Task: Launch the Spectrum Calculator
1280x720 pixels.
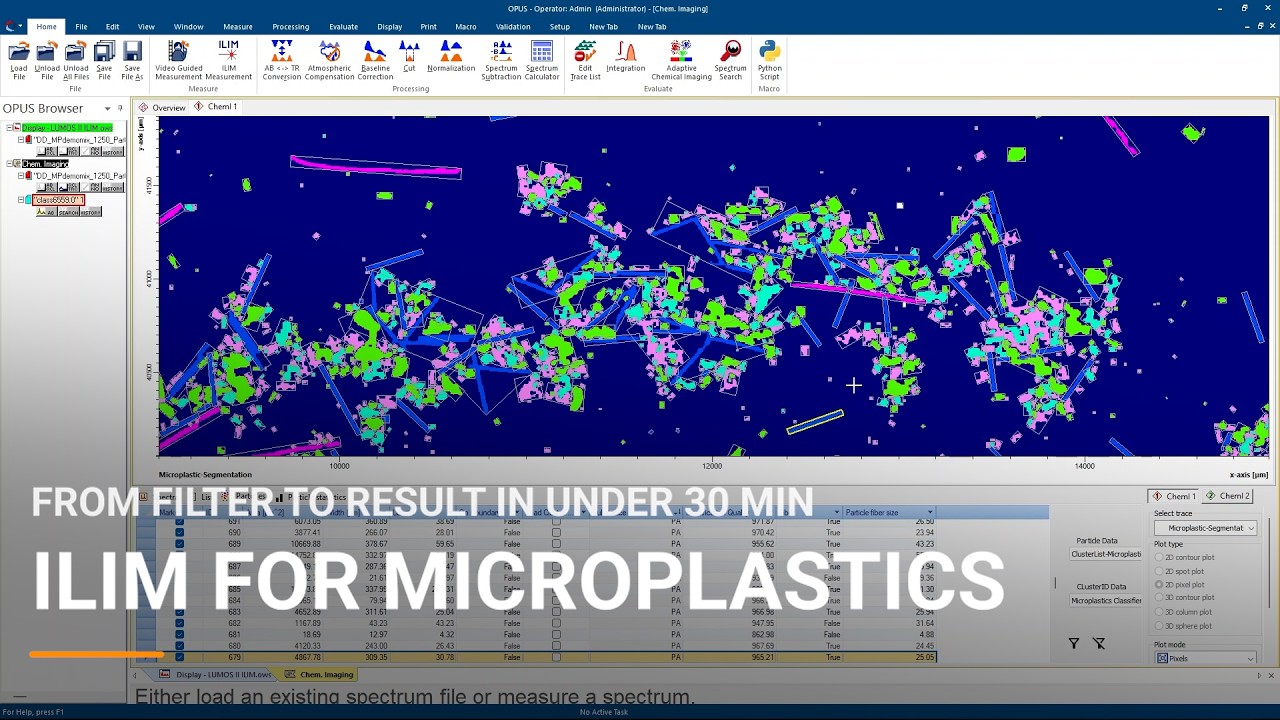Action: (x=542, y=61)
